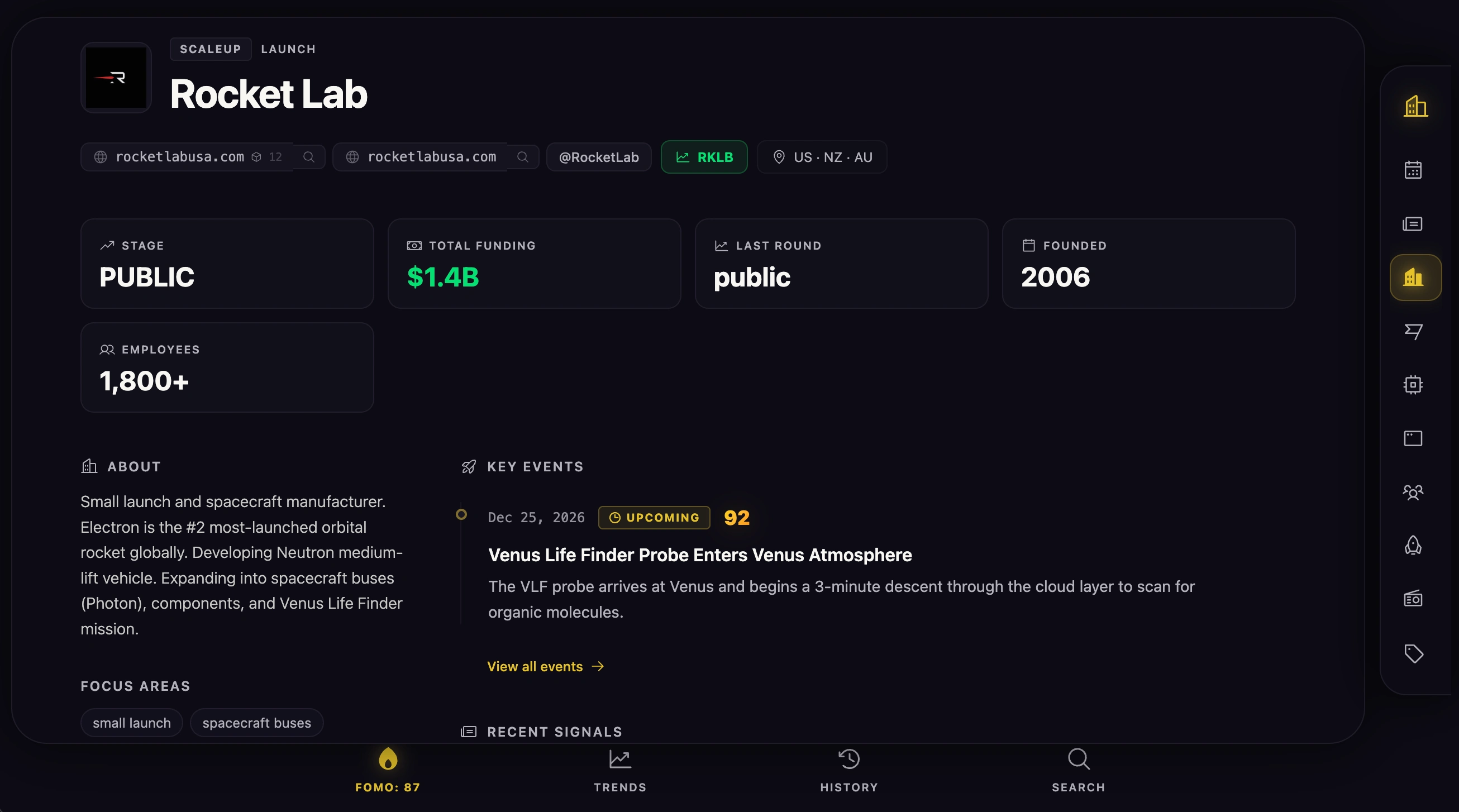Go to the History tab
This screenshot has height=812, width=1459.
[848, 770]
